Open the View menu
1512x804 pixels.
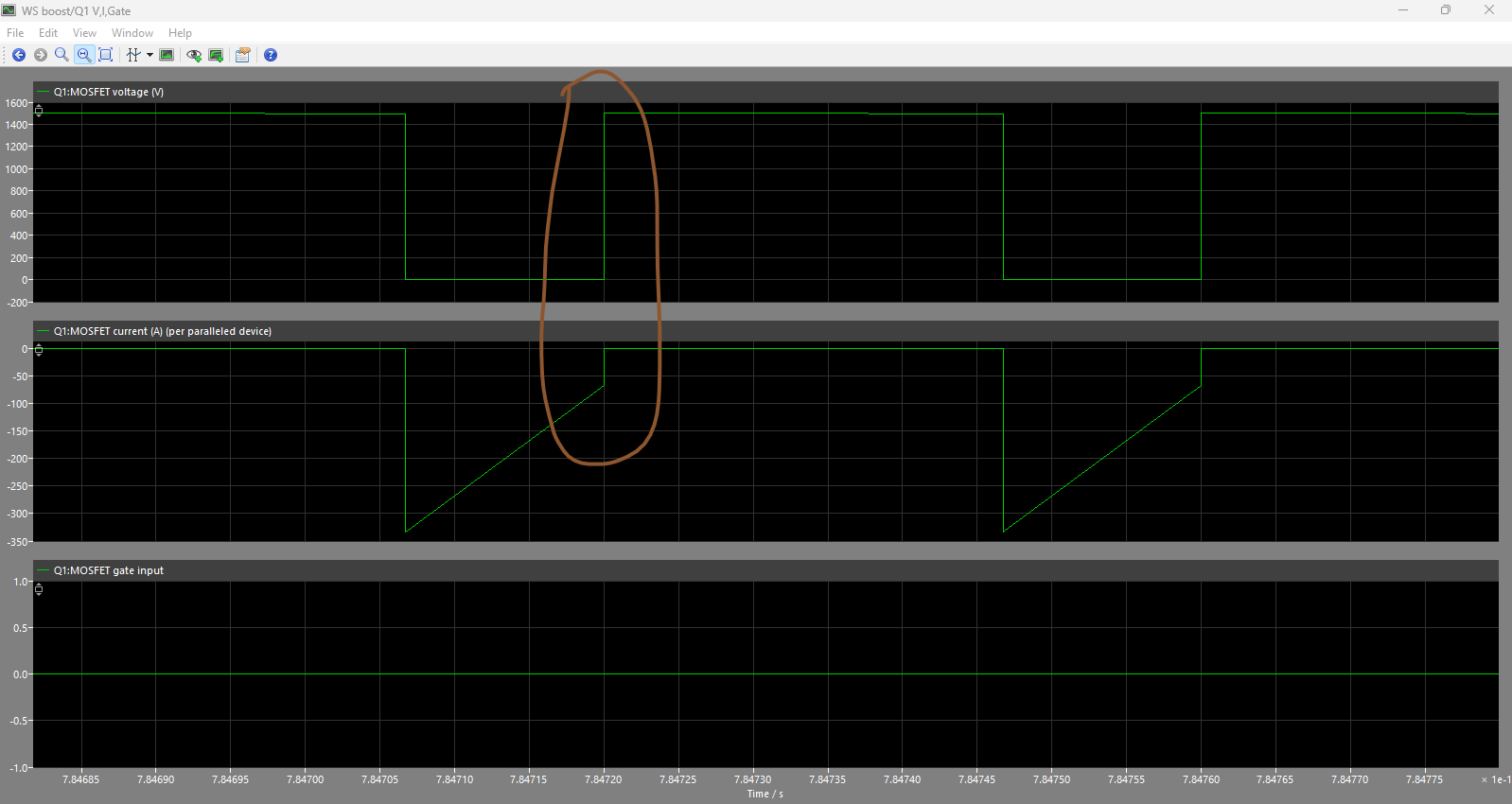(85, 32)
